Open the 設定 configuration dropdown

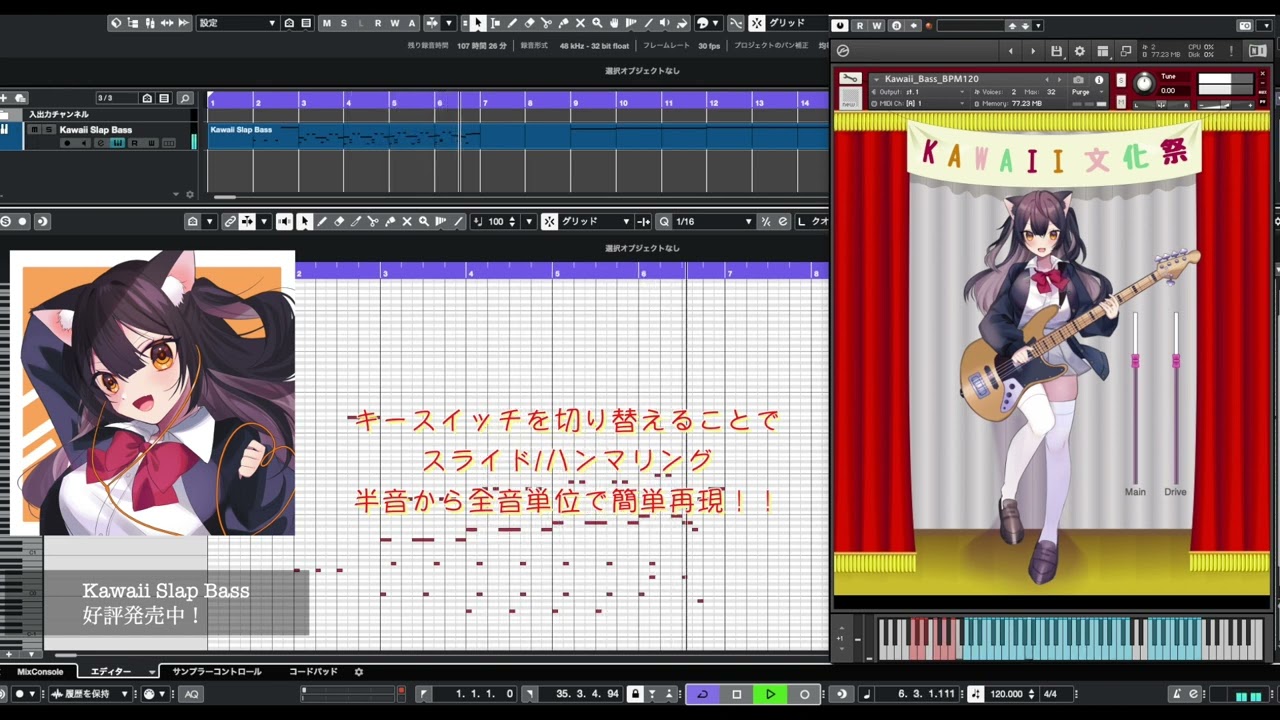tap(237, 23)
